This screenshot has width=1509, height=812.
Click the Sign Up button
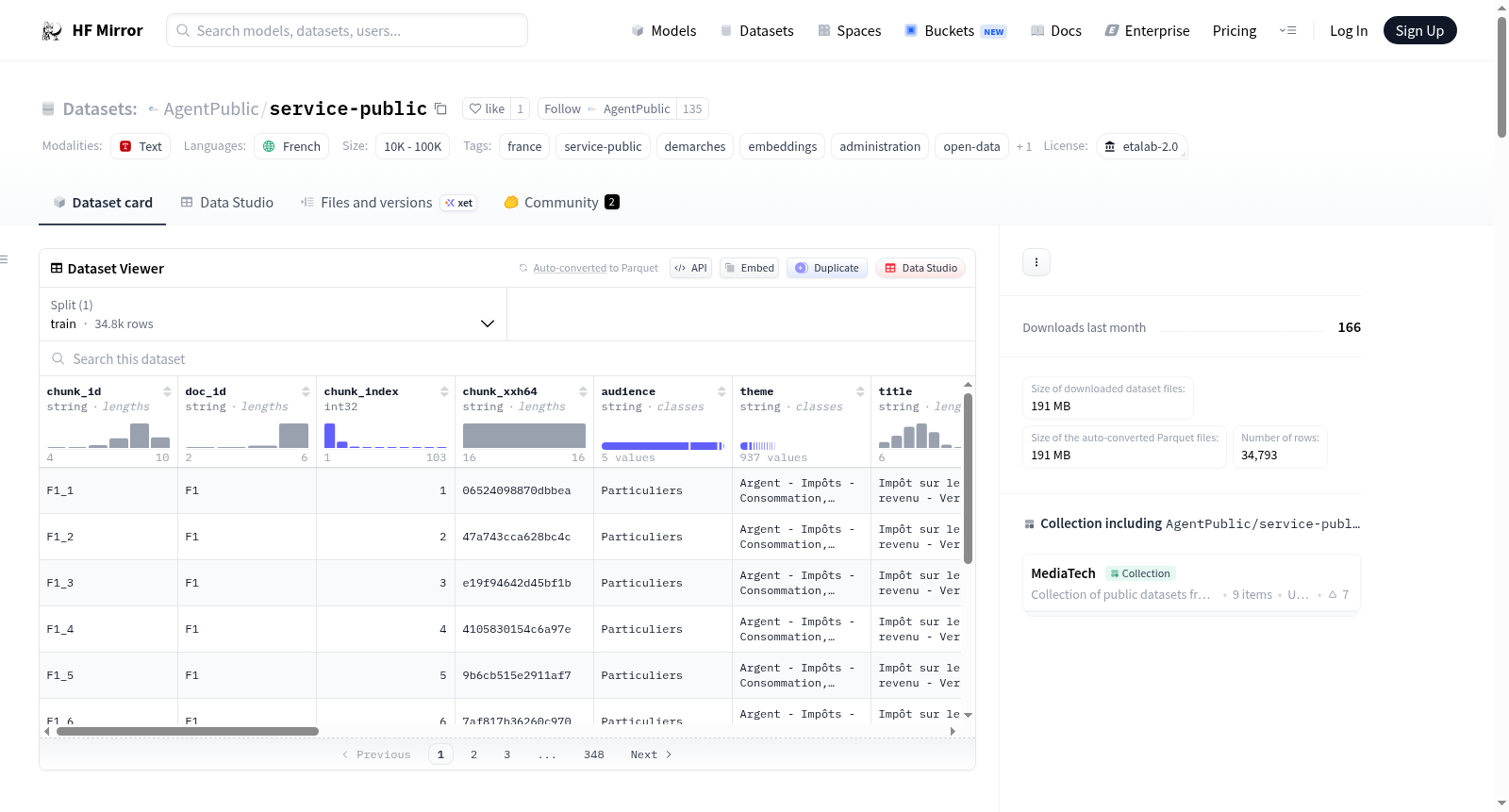(x=1420, y=30)
